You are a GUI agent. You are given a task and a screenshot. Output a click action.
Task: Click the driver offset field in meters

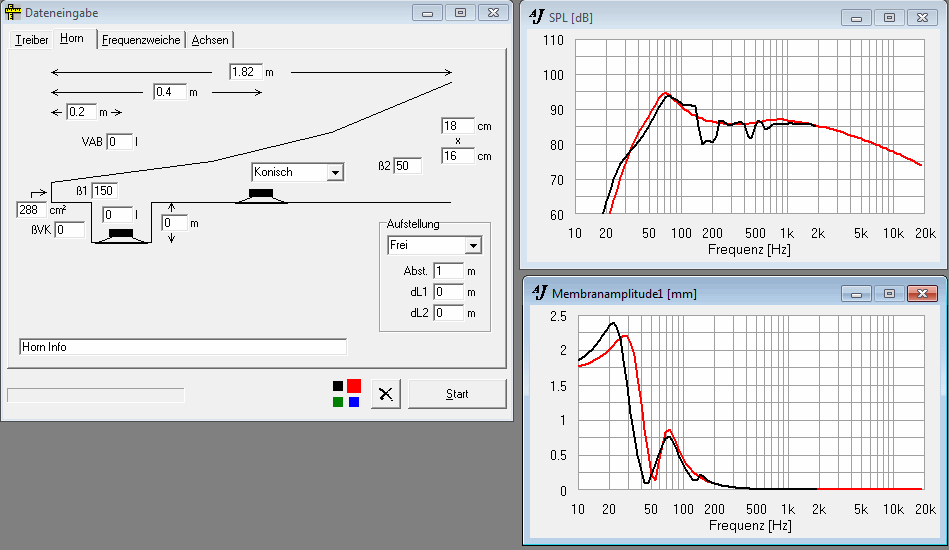pyautogui.click(x=175, y=223)
